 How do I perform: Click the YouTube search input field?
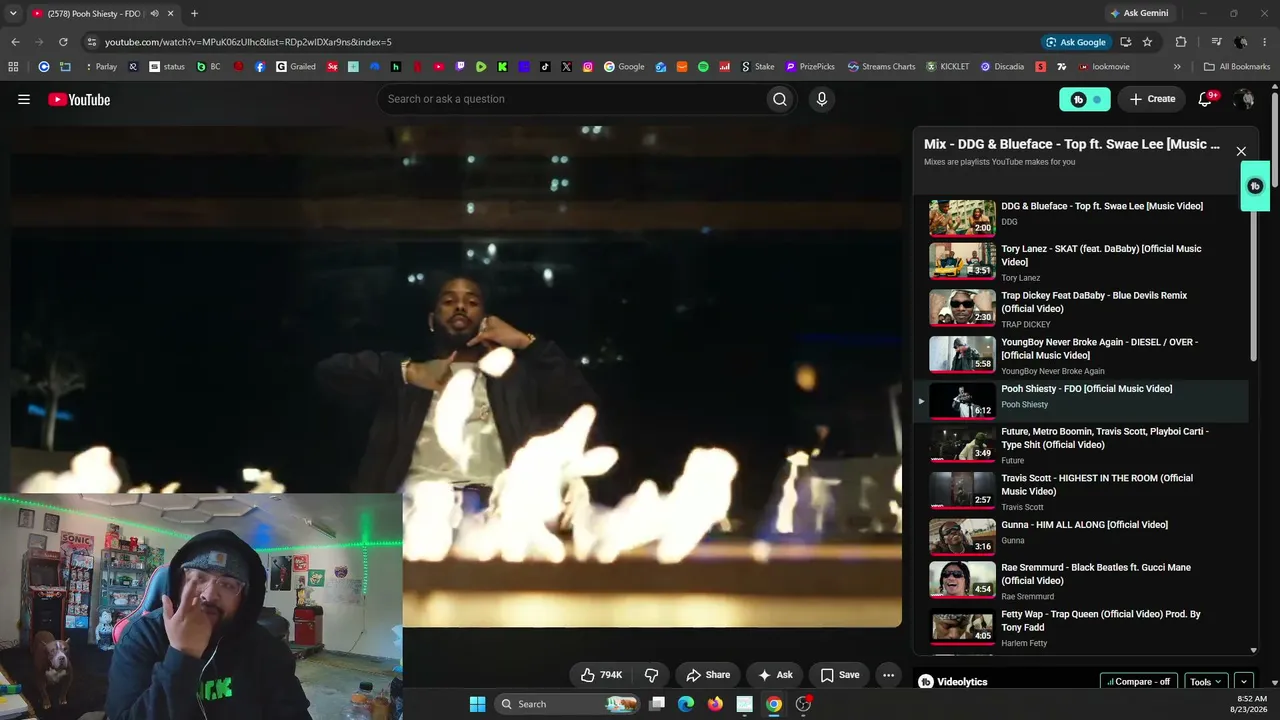570,99
